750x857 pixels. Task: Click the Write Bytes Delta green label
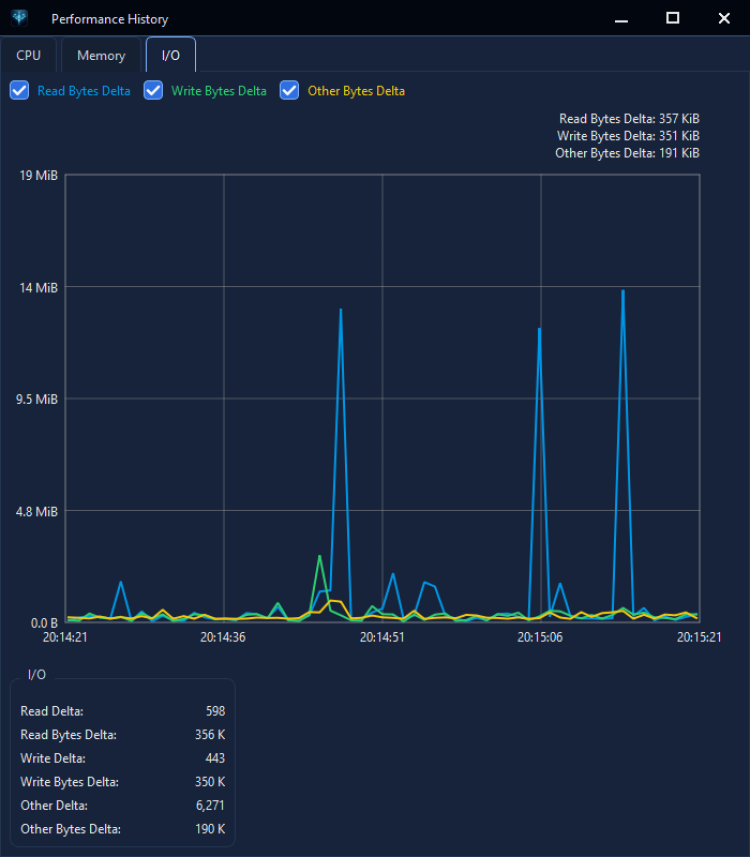[x=219, y=91]
